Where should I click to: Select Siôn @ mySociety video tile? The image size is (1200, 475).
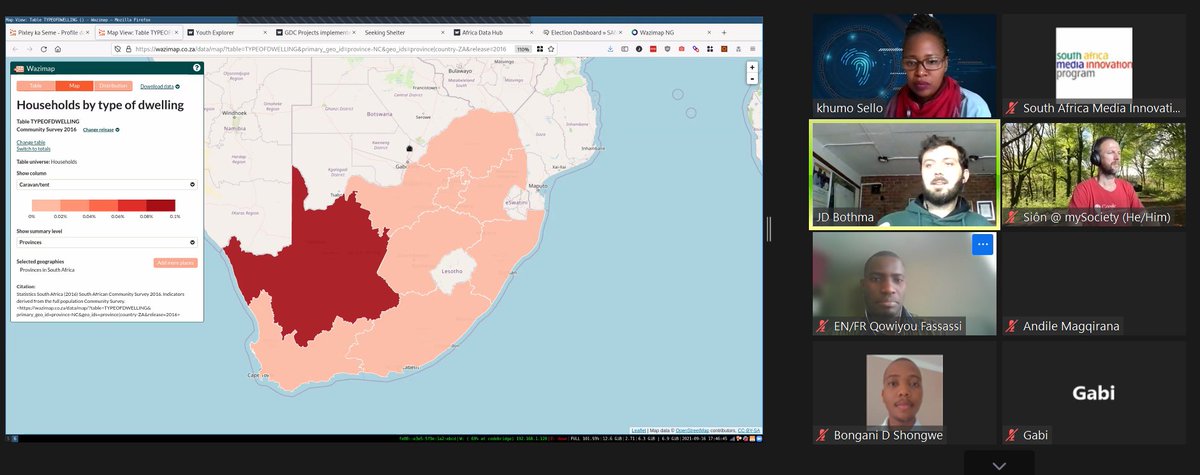tap(1094, 175)
